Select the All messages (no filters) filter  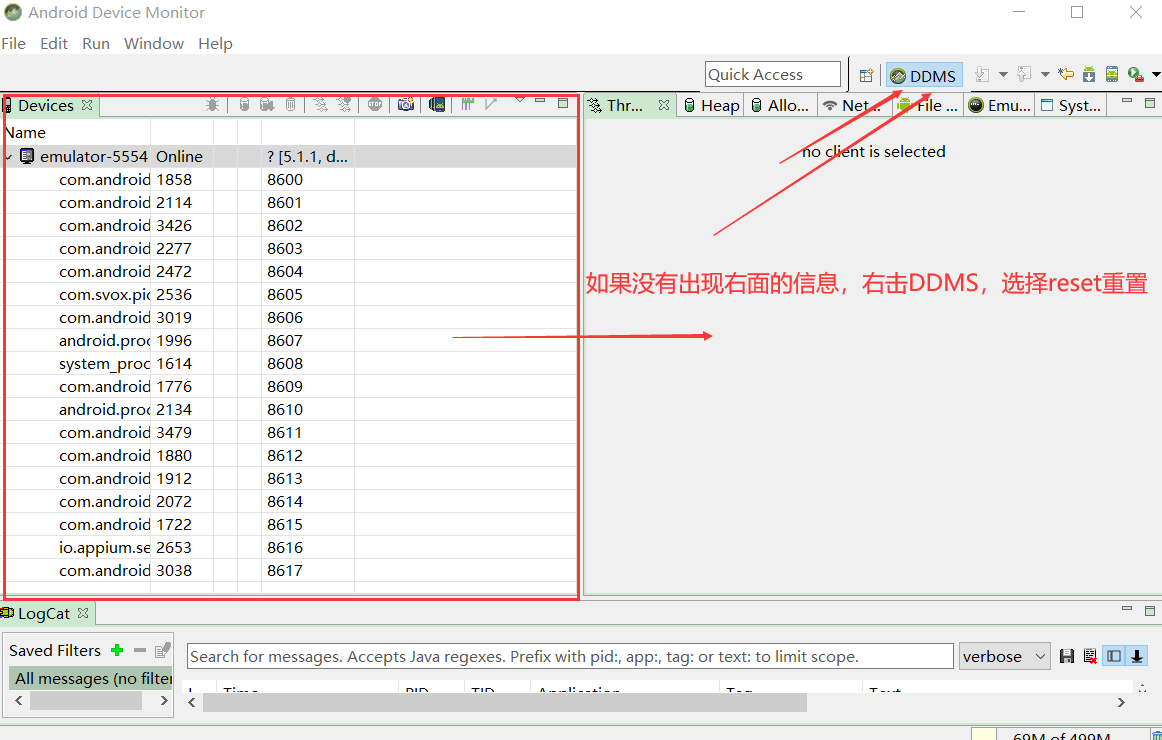(x=90, y=678)
